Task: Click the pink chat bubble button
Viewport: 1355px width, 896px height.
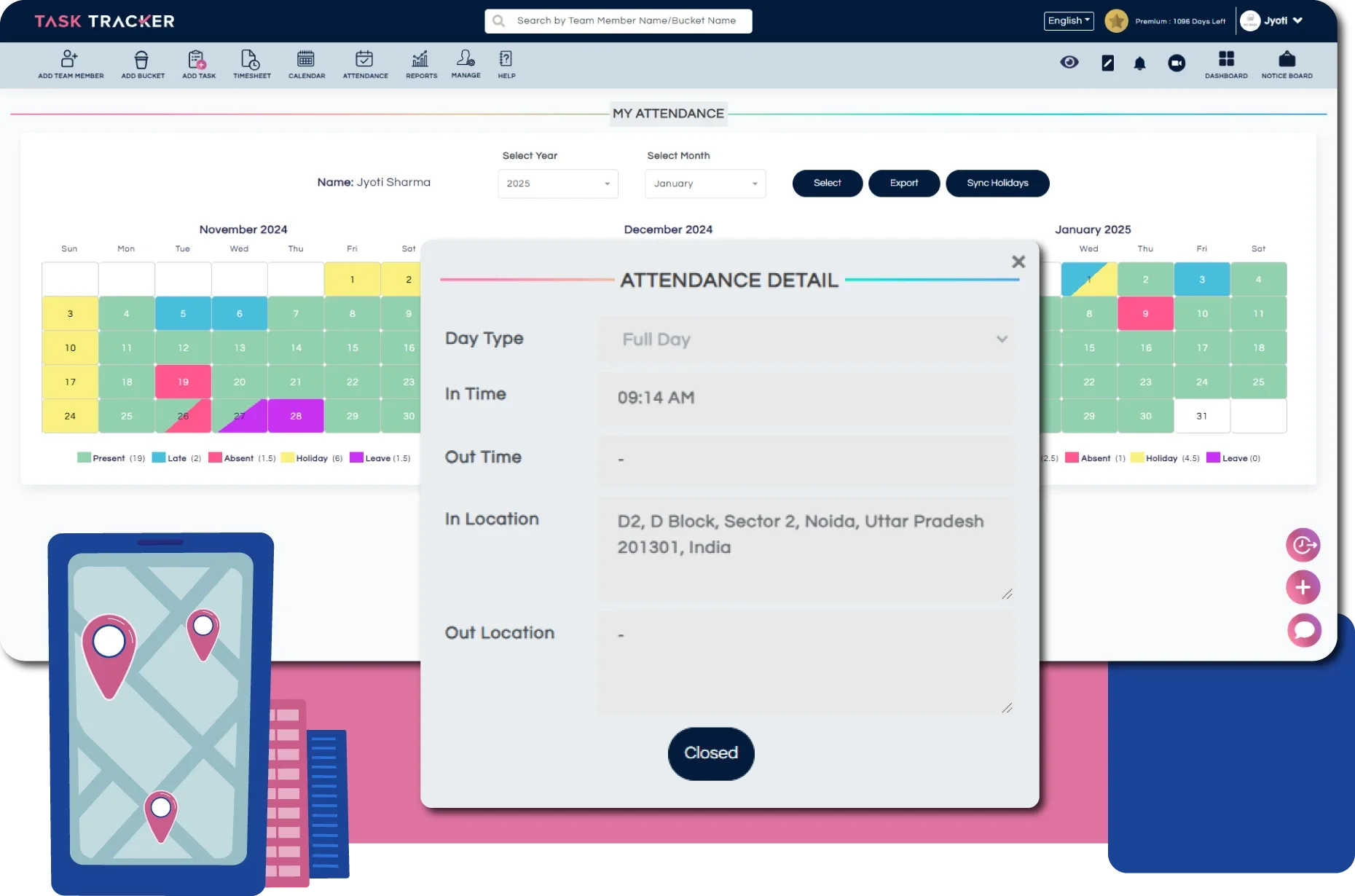Action: pyautogui.click(x=1303, y=630)
